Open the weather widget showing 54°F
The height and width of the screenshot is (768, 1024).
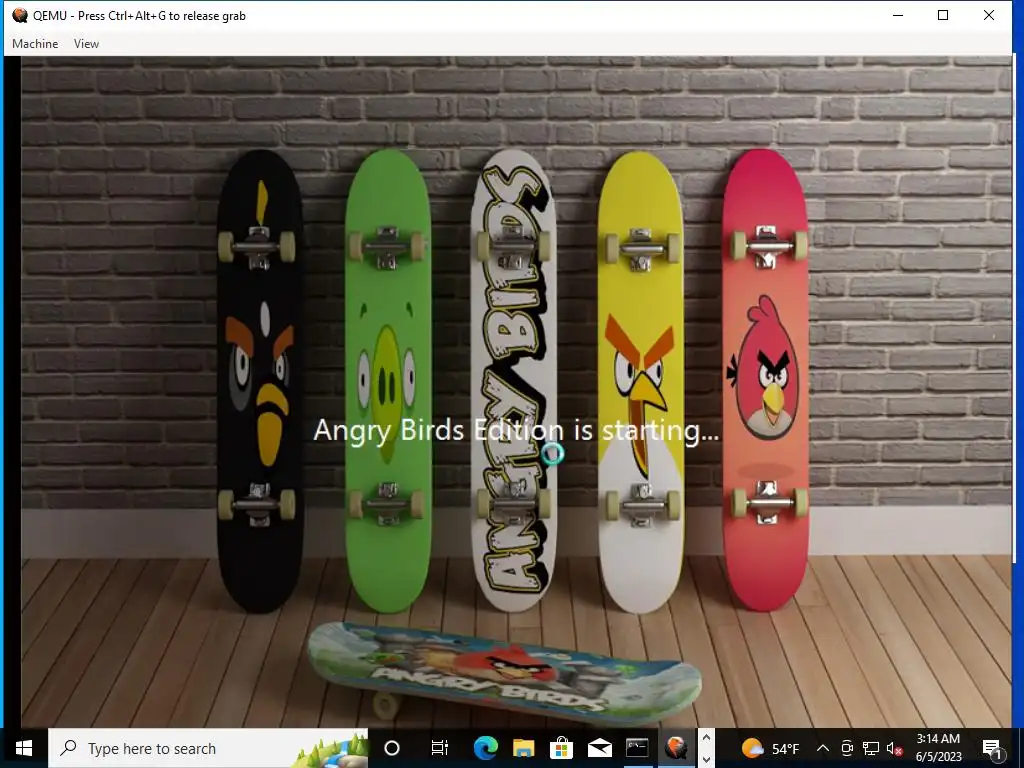(771, 748)
